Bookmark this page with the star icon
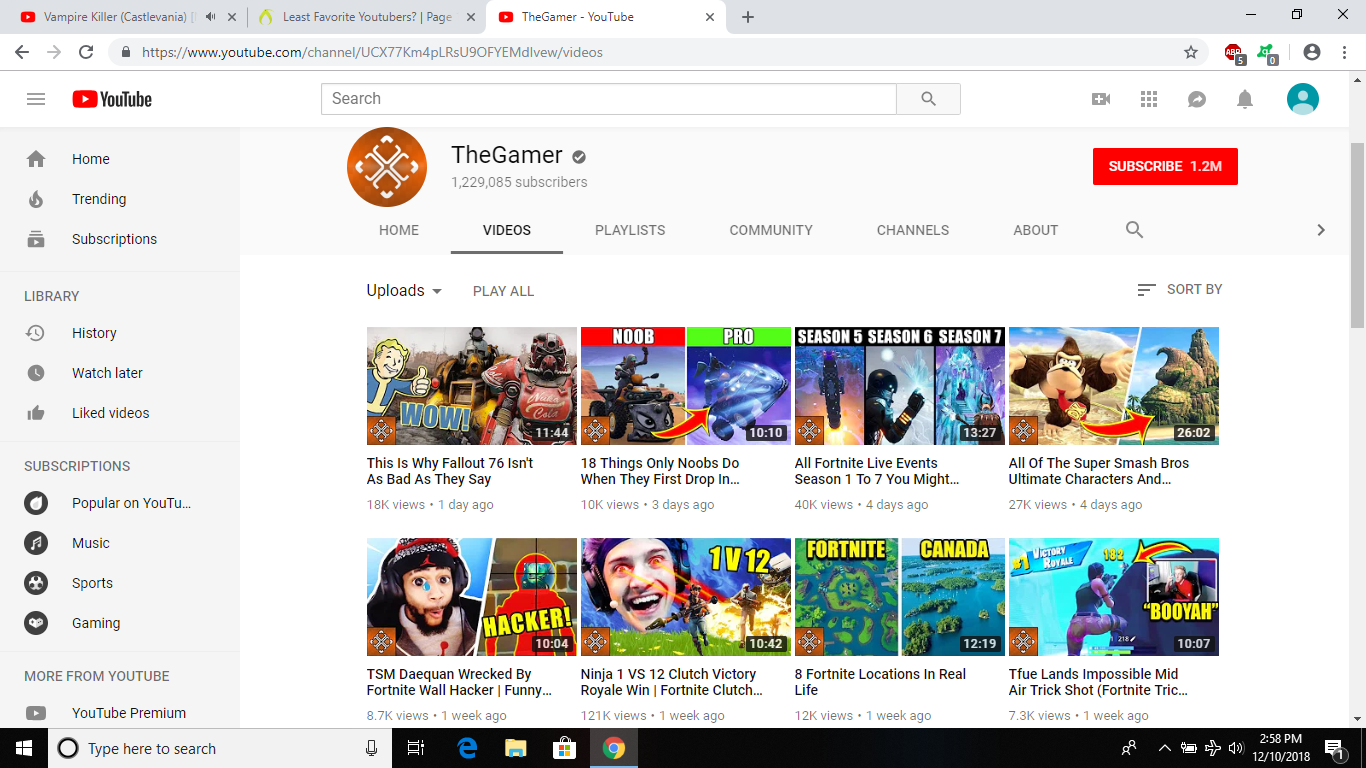Screen dimensions: 1366x768 tap(1191, 52)
